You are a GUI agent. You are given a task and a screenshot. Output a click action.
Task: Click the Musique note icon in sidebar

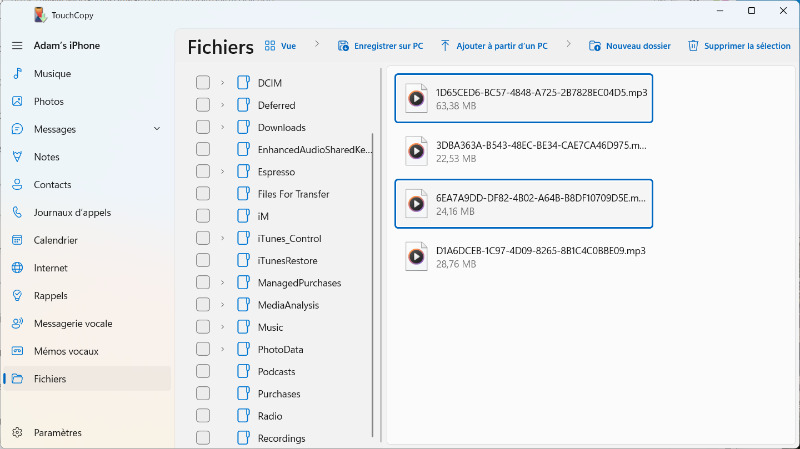click(x=17, y=74)
